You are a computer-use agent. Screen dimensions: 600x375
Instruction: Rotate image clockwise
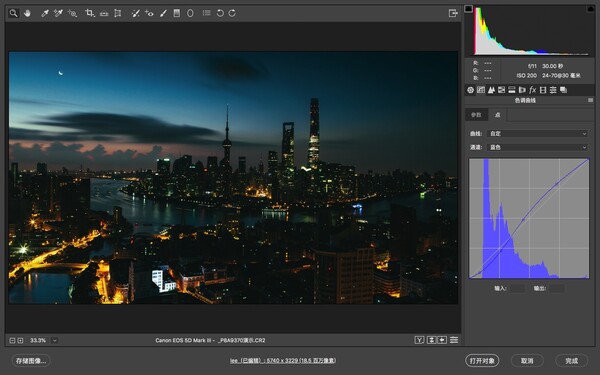click(232, 13)
